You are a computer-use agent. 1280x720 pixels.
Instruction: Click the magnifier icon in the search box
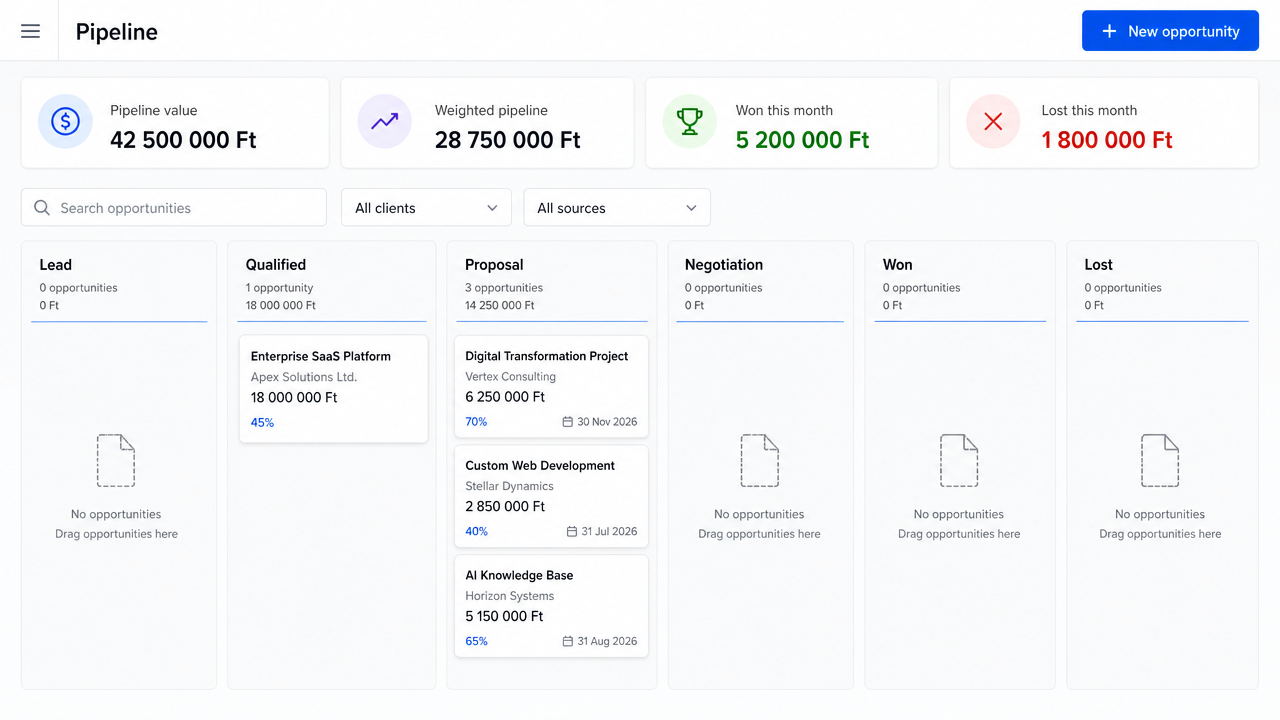point(42,208)
